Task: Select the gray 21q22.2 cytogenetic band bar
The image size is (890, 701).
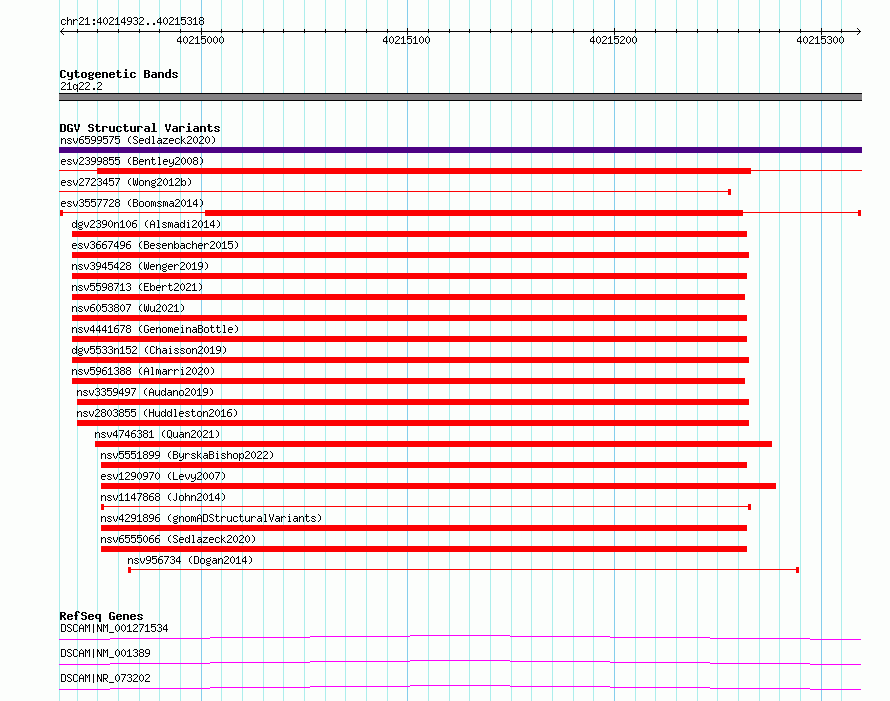Action: point(460,97)
